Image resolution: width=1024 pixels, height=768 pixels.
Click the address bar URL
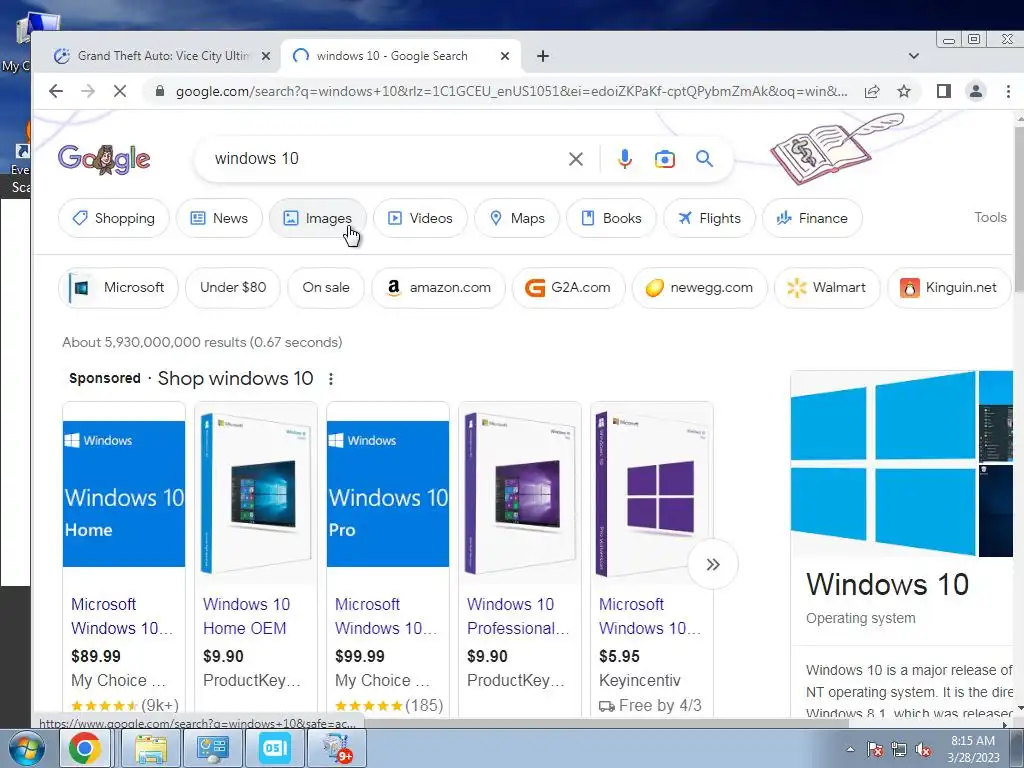pos(511,91)
